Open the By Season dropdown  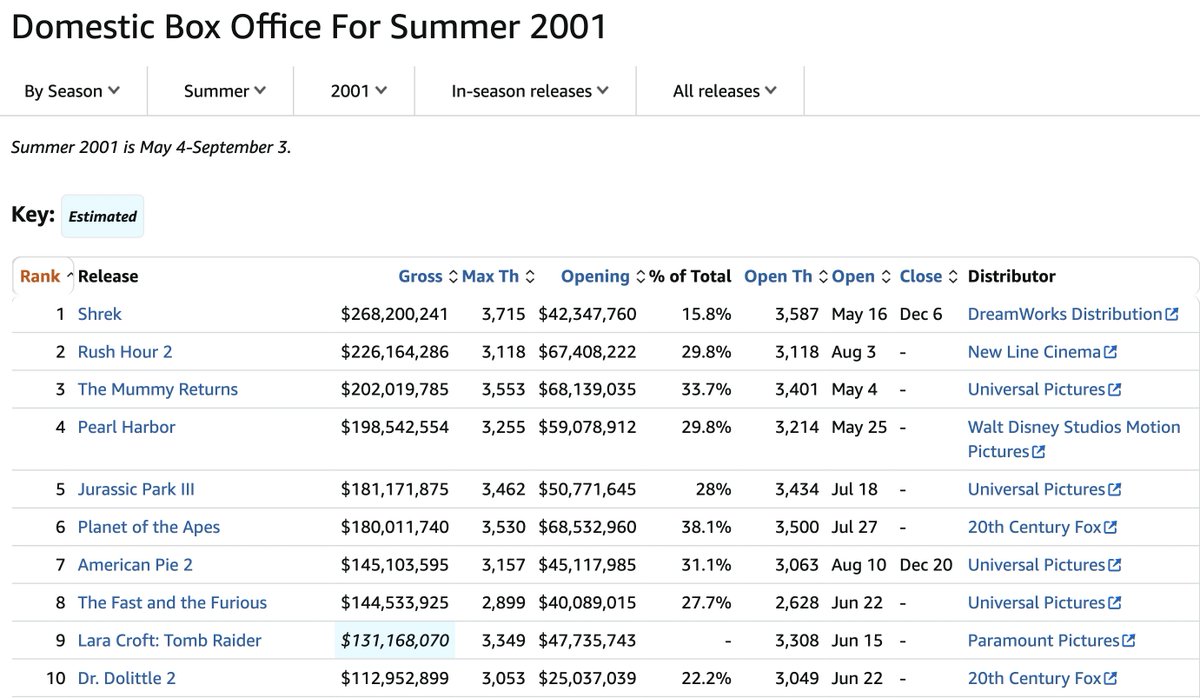[x=72, y=91]
